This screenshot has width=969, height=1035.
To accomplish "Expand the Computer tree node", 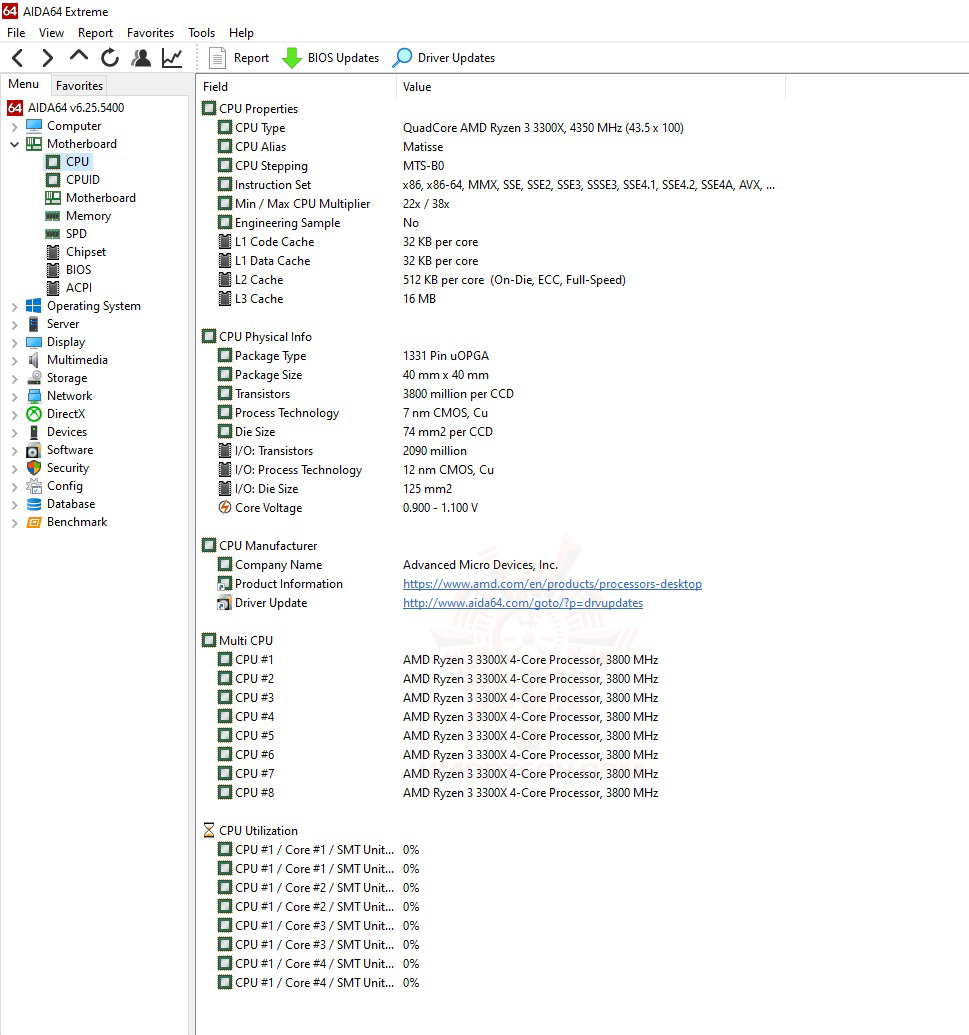I will pyautogui.click(x=15, y=126).
